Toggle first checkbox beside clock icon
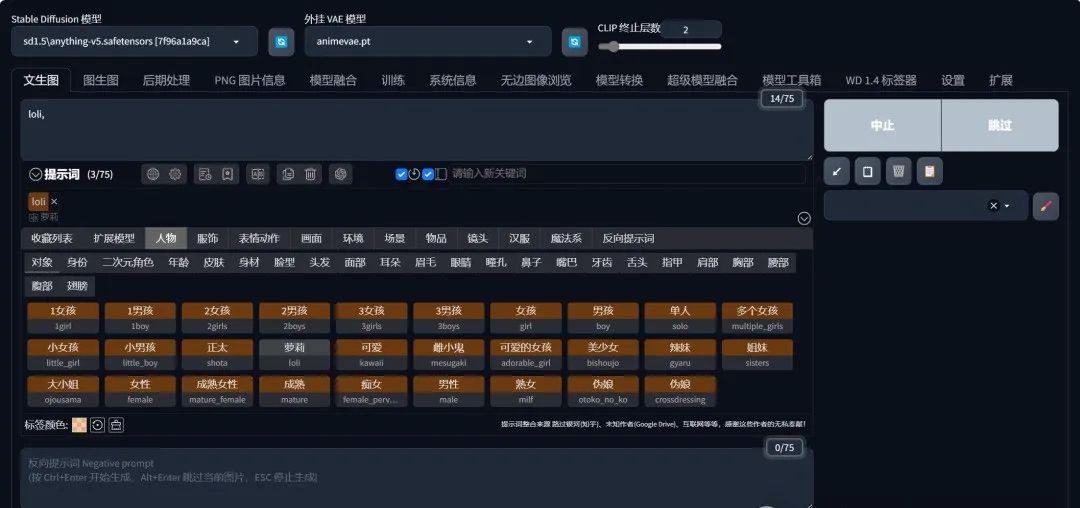Screen dimensions: 1080x508 (x=402, y=174)
